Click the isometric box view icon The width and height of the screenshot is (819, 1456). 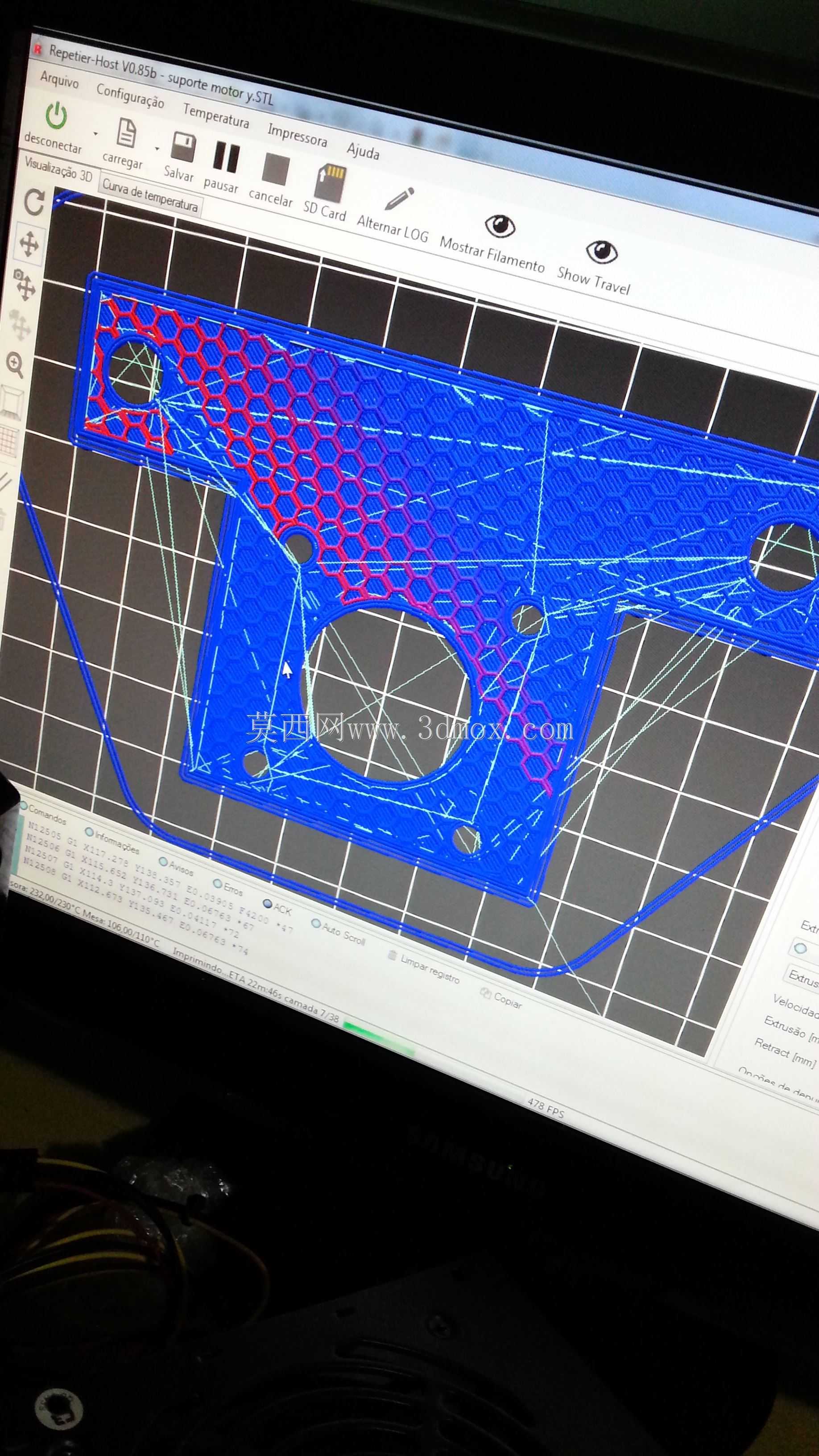[11, 402]
